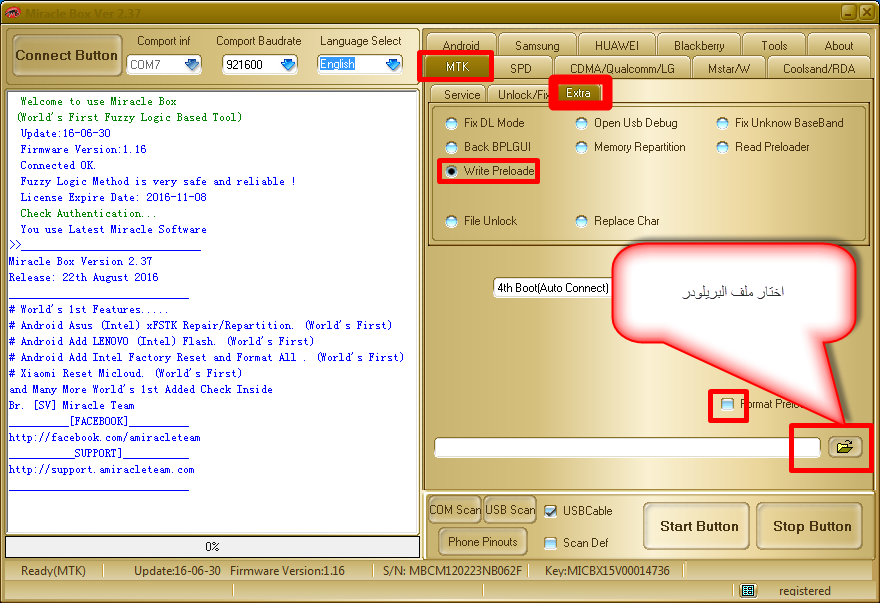
Task: Switch to the SPD tab
Action: (x=520, y=68)
